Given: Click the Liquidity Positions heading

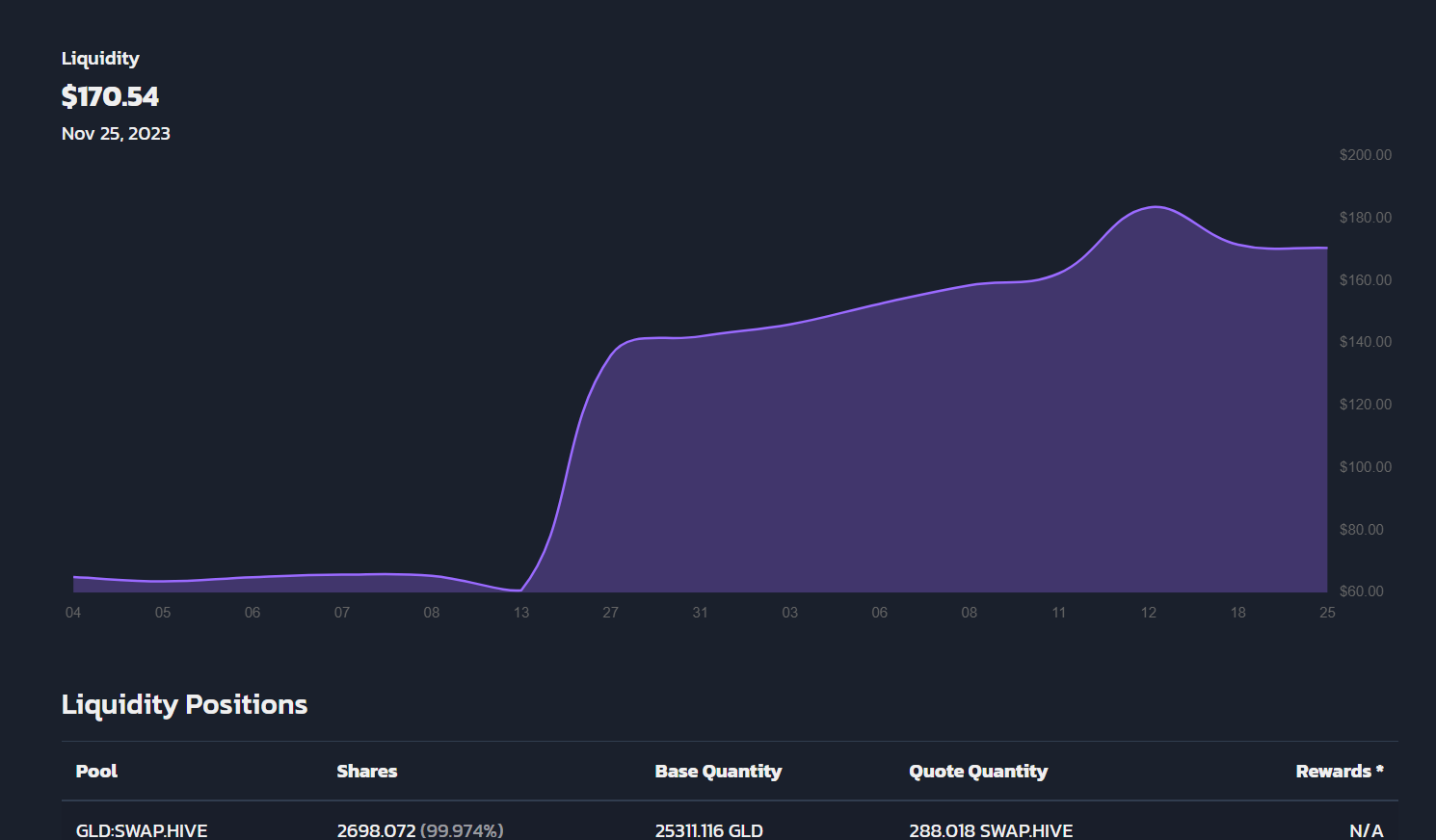Looking at the screenshot, I should pyautogui.click(x=184, y=704).
